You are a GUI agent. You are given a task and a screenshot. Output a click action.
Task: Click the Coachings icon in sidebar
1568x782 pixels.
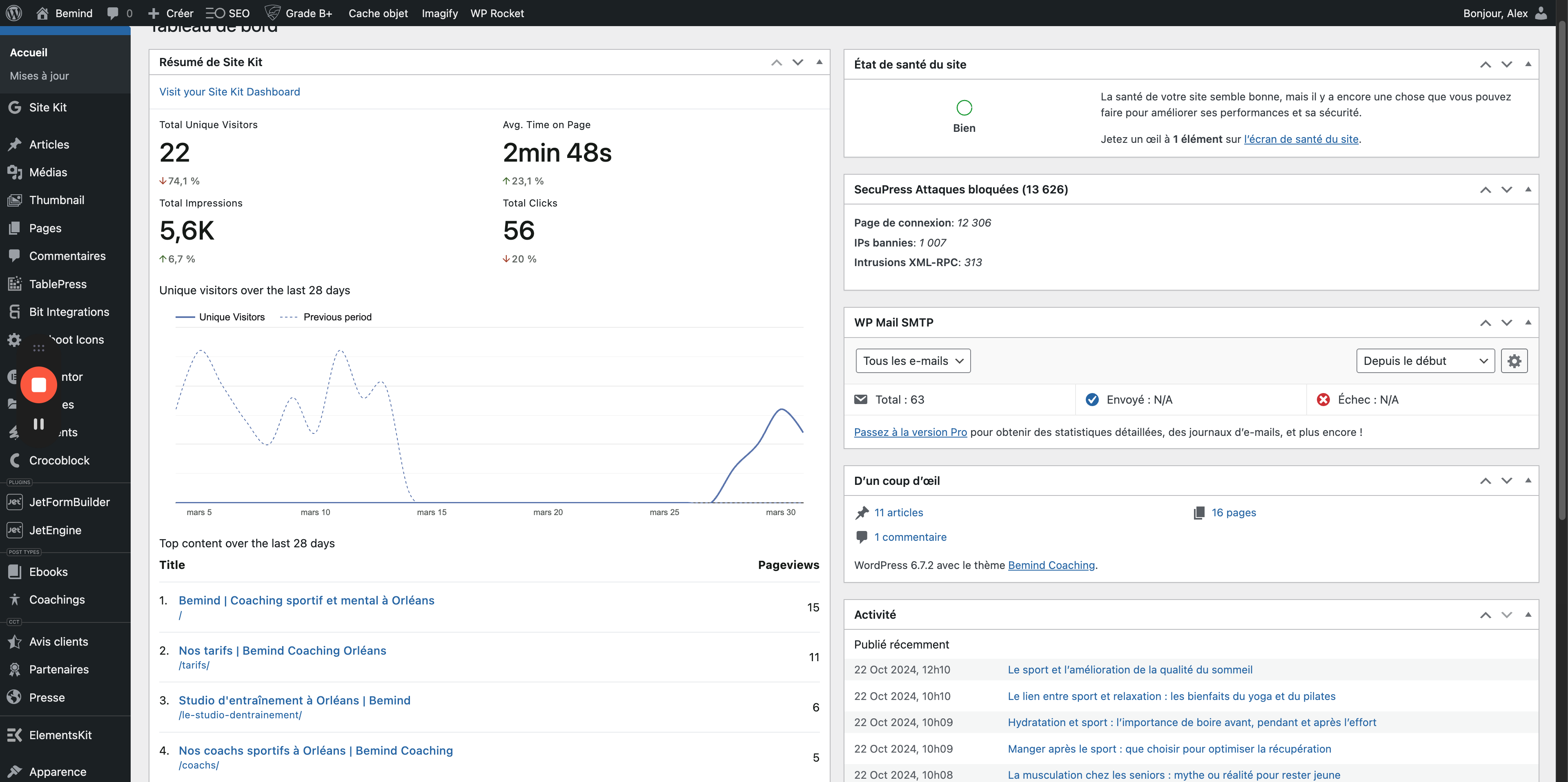tap(15, 600)
